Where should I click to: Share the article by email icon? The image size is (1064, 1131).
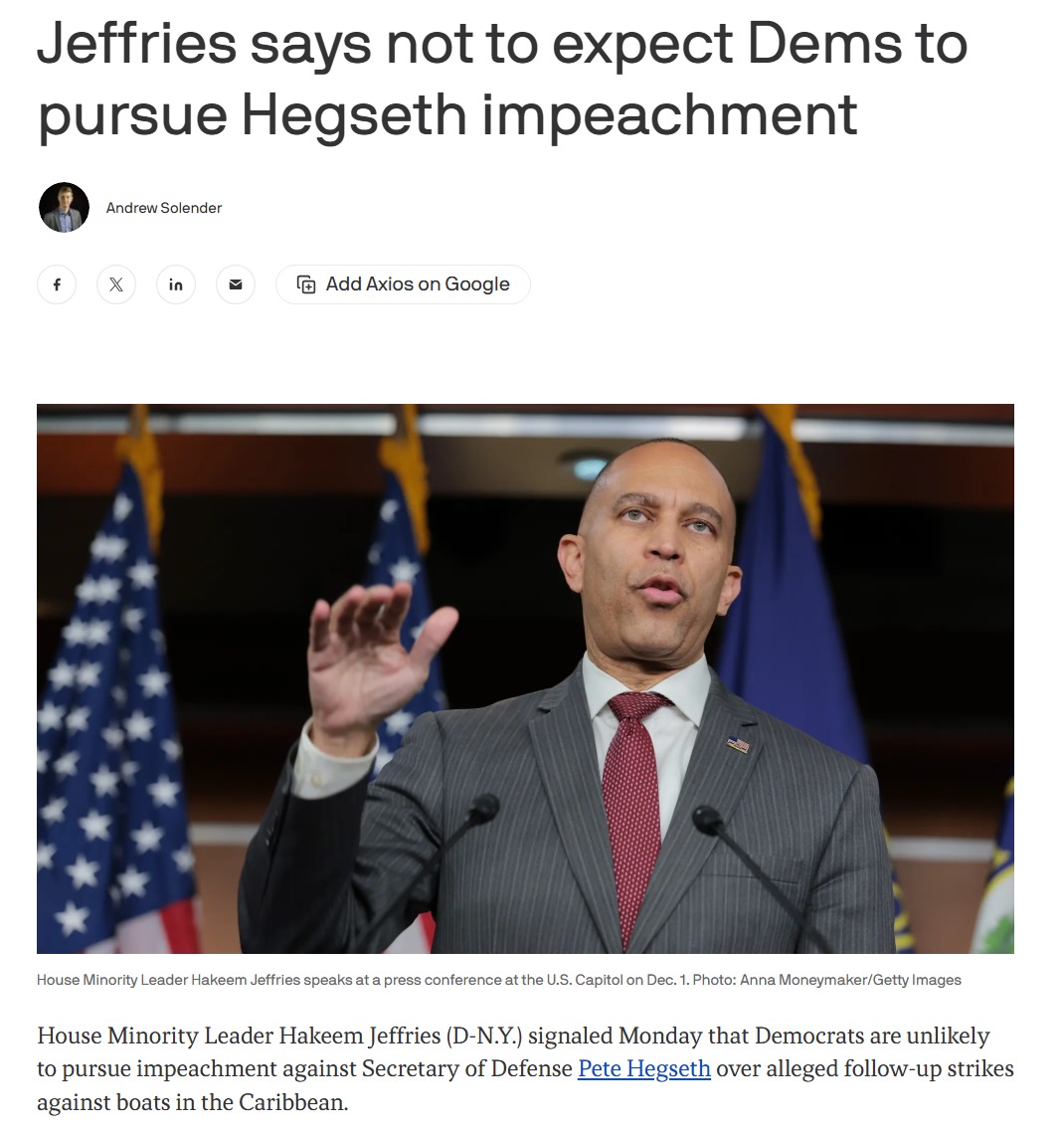pos(236,284)
